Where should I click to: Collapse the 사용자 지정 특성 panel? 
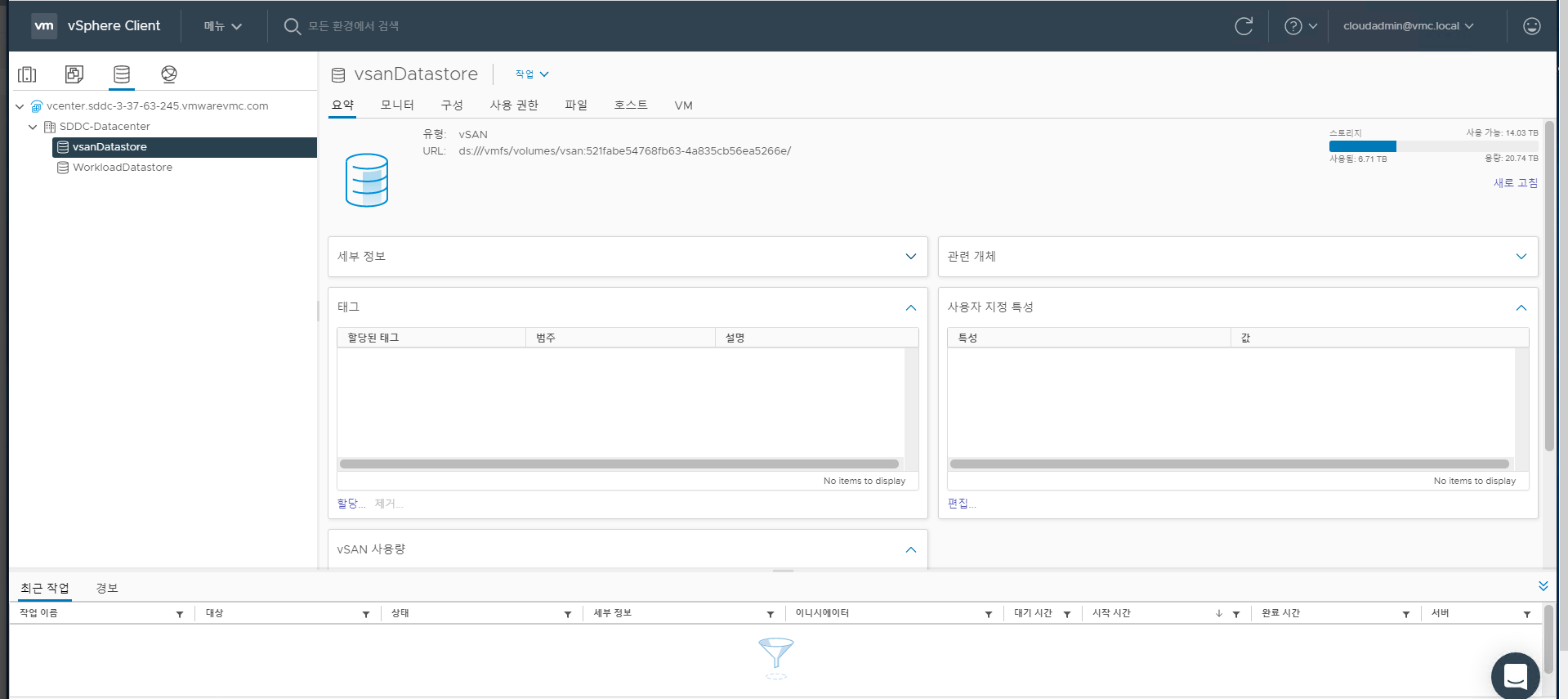point(1521,308)
